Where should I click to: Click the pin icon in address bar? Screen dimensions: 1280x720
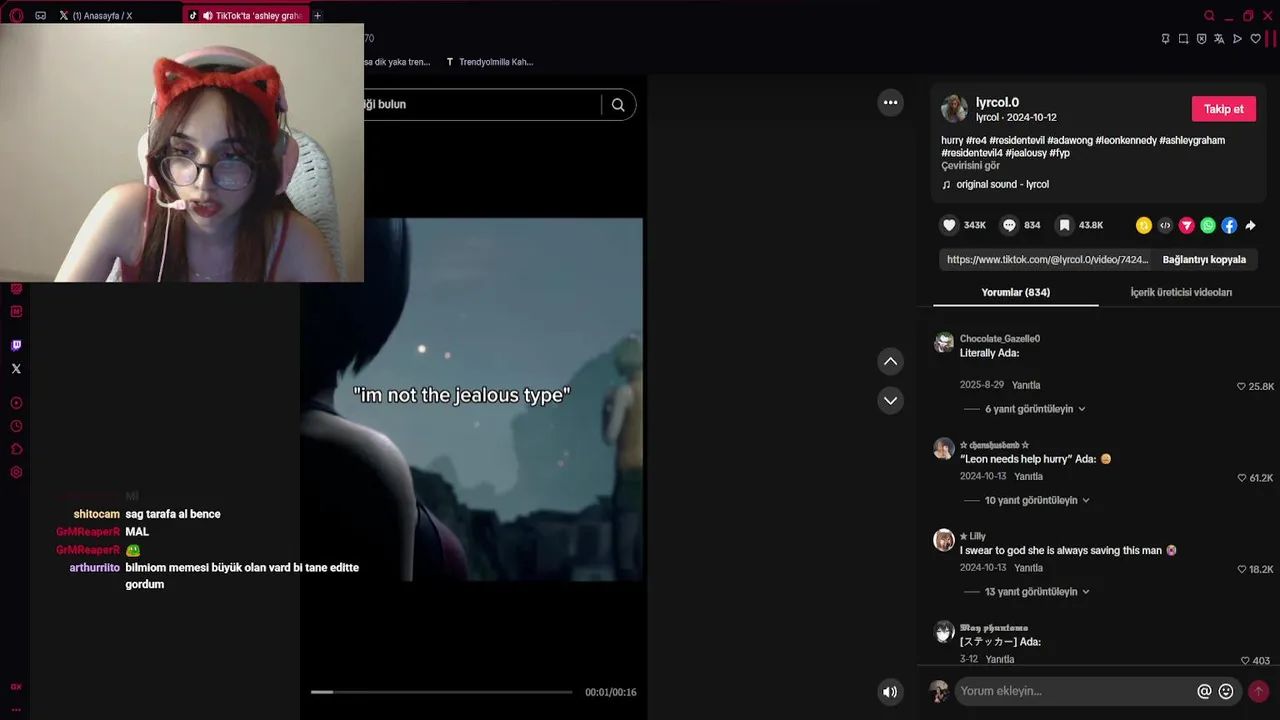coord(1165,39)
